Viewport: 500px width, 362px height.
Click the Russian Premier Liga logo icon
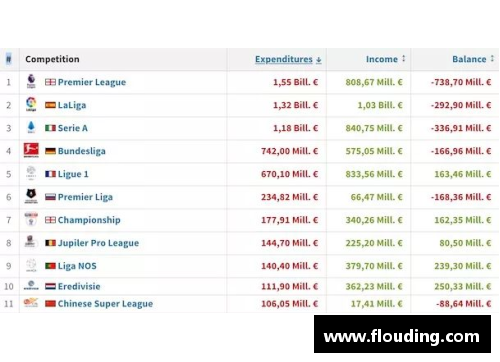[x=31, y=196]
